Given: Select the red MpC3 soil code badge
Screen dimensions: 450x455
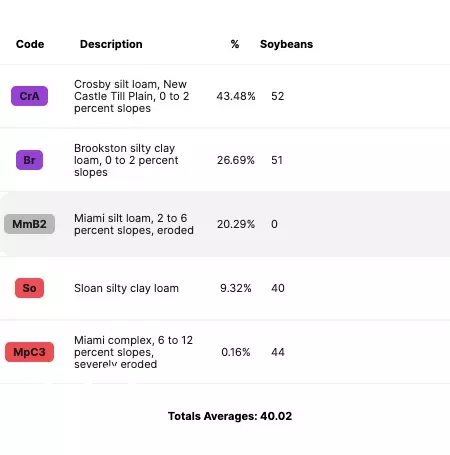Looking at the screenshot, I should pos(29,352).
